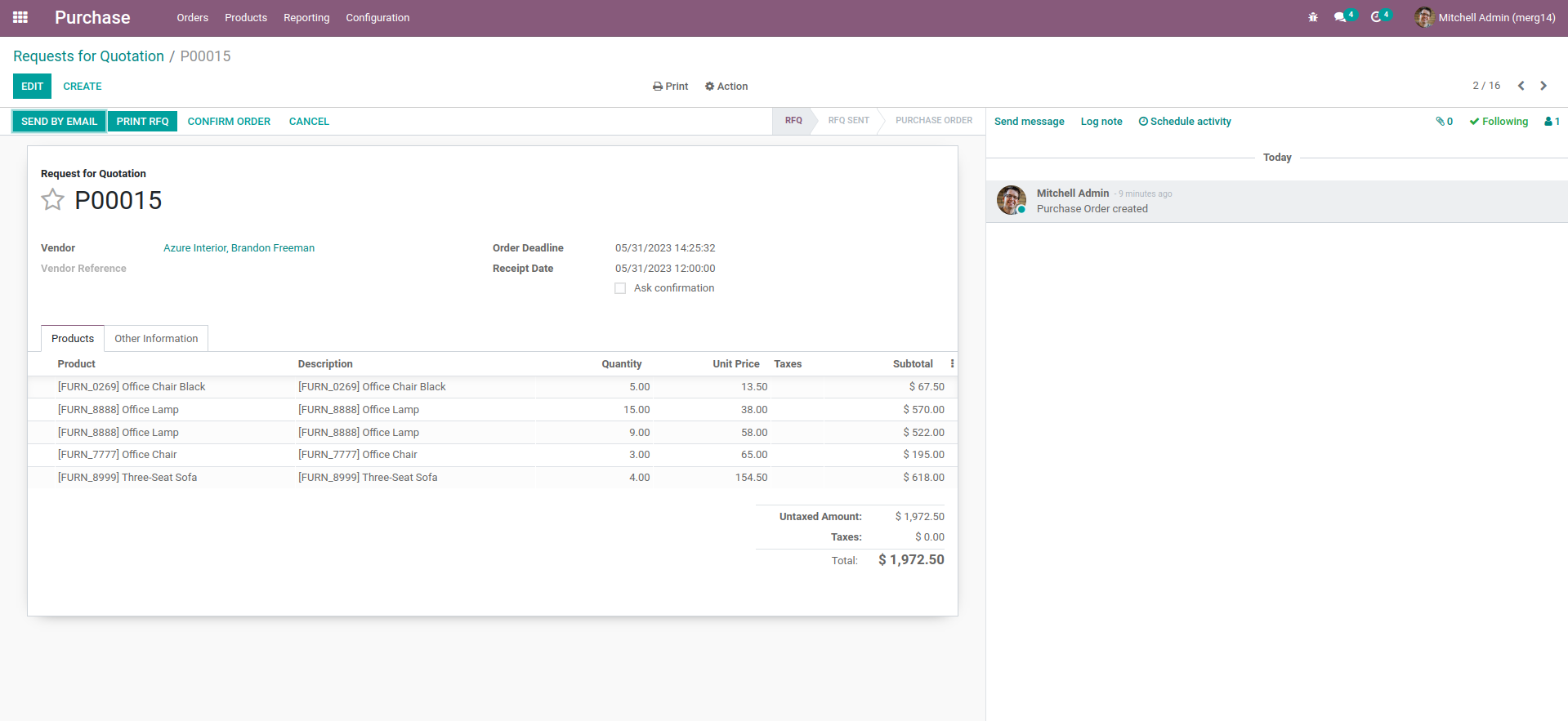Image resolution: width=1568 pixels, height=721 pixels.
Task: Select the RFQ Sent status stage
Action: pyautogui.click(x=848, y=121)
